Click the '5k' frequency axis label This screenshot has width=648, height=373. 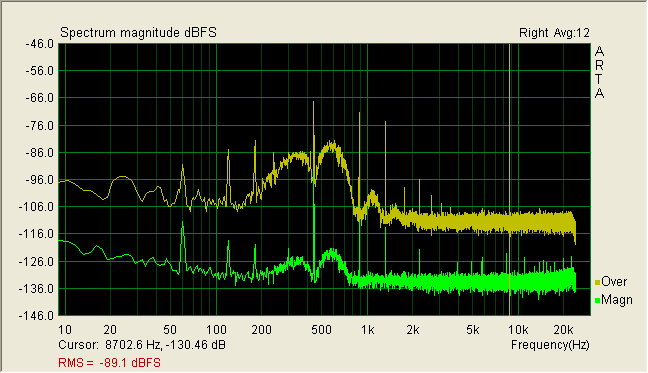[x=473, y=330]
